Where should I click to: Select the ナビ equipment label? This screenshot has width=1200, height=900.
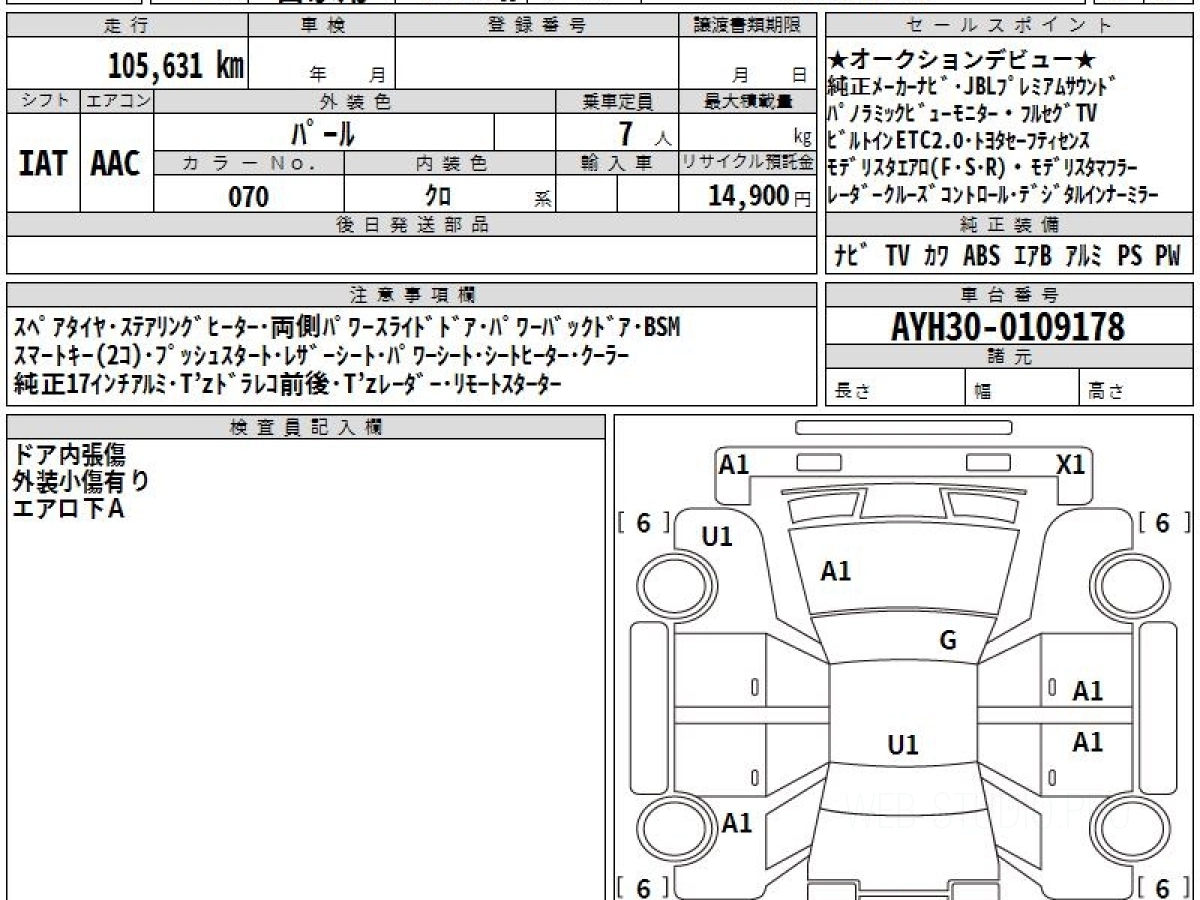tap(852, 256)
